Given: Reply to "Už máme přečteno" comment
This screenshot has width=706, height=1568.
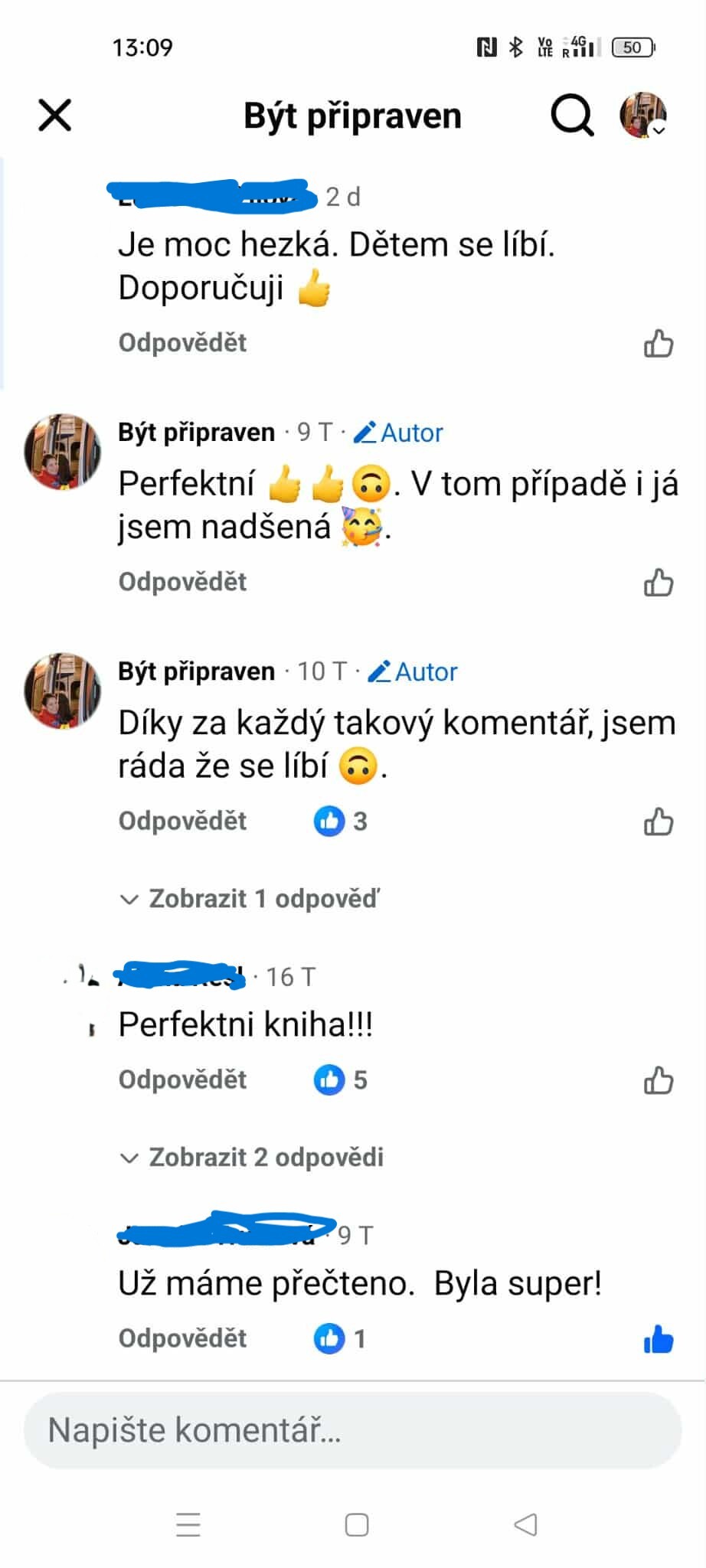Looking at the screenshot, I should (x=182, y=1338).
